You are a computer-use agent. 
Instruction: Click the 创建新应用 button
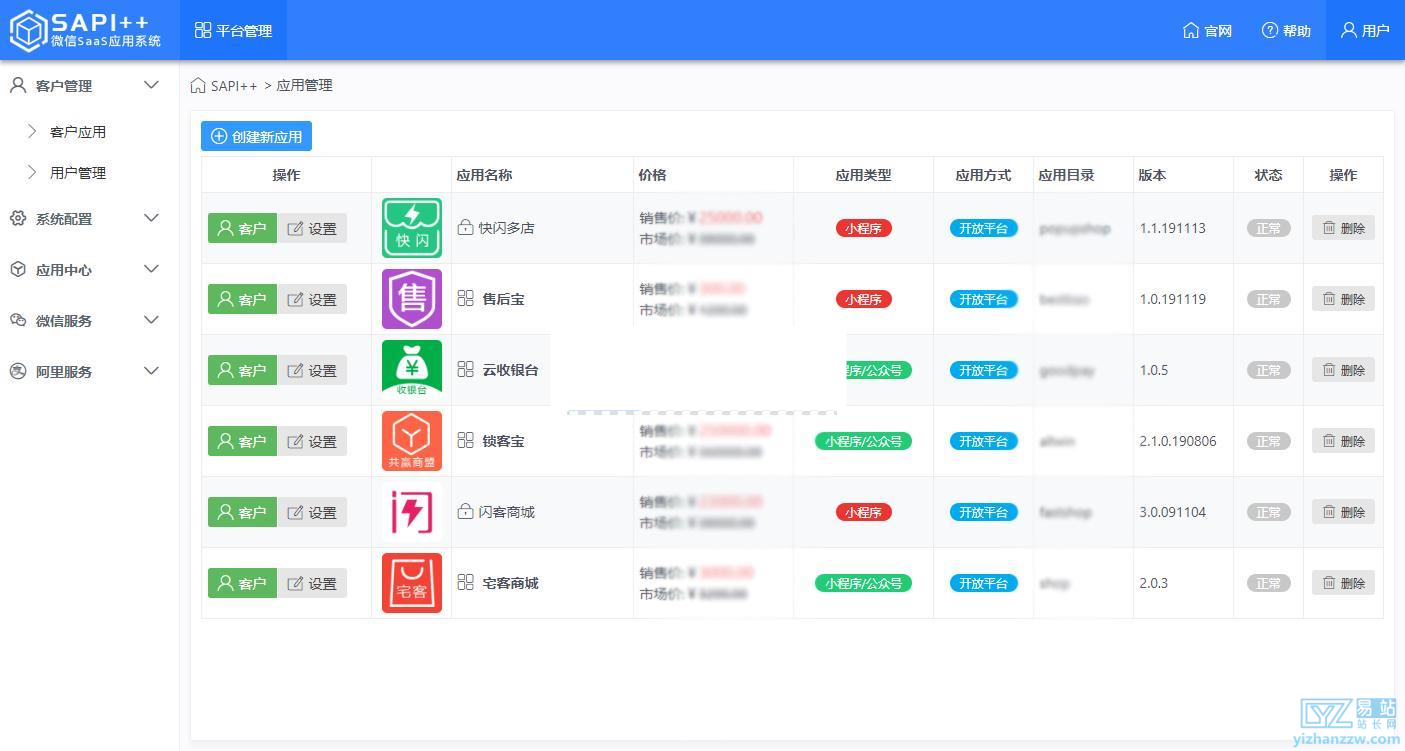coord(256,135)
